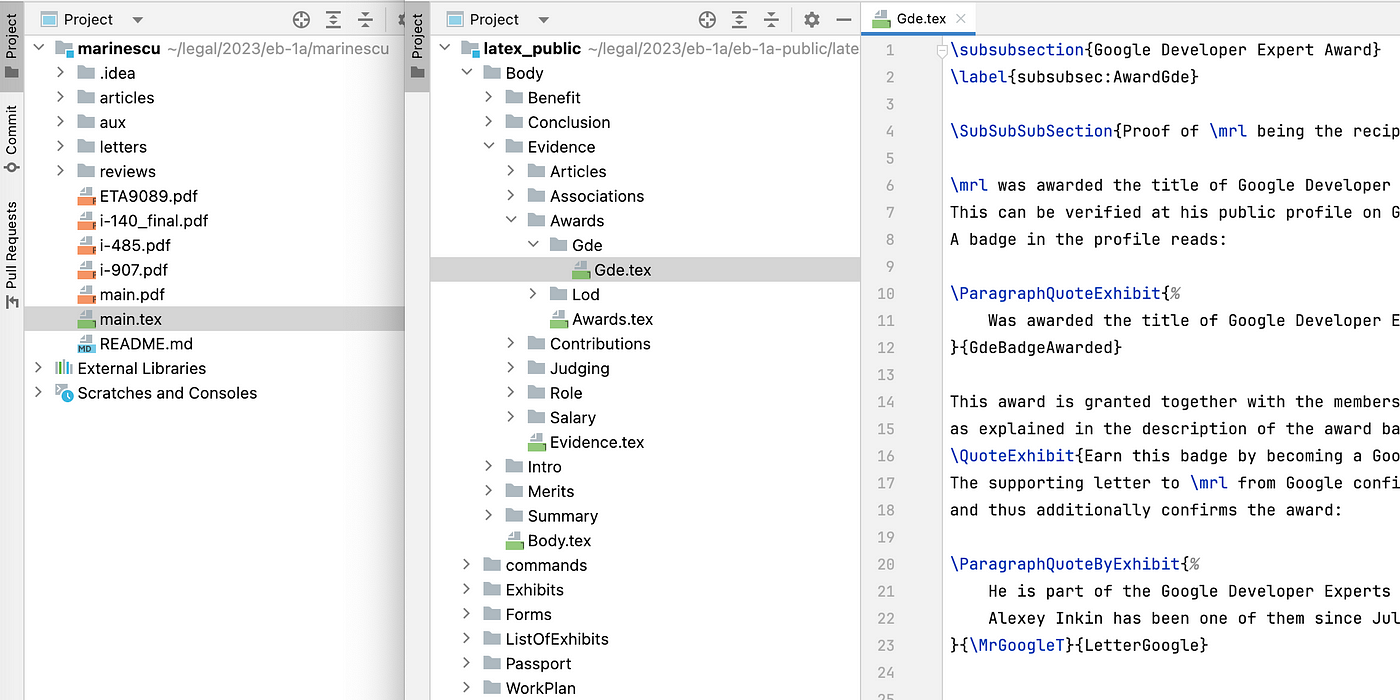Locate opened file in latex_public project panel
Viewport: 1400px width, 700px height.
pyautogui.click(x=707, y=20)
